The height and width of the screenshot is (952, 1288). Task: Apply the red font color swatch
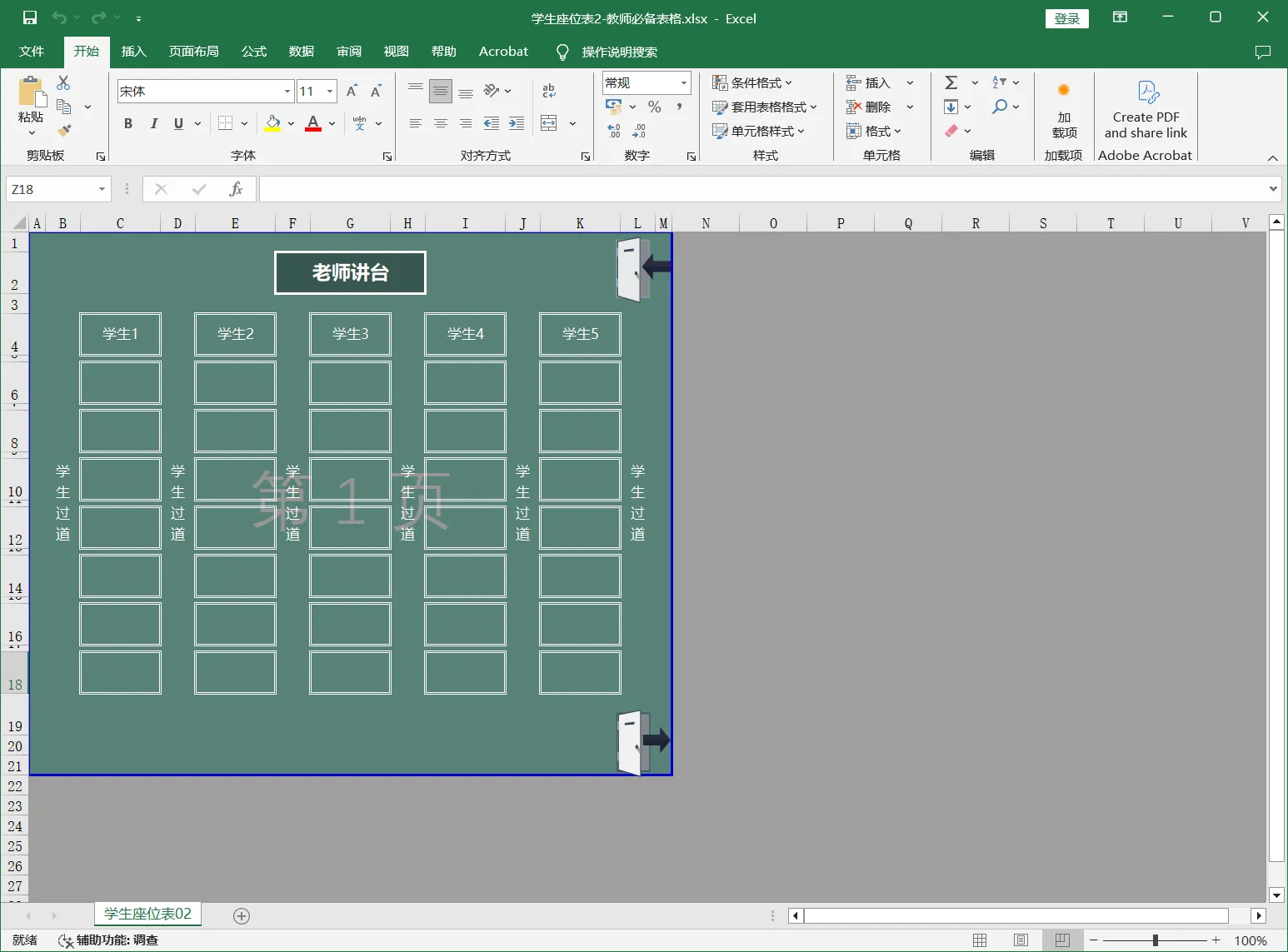pyautogui.click(x=313, y=123)
